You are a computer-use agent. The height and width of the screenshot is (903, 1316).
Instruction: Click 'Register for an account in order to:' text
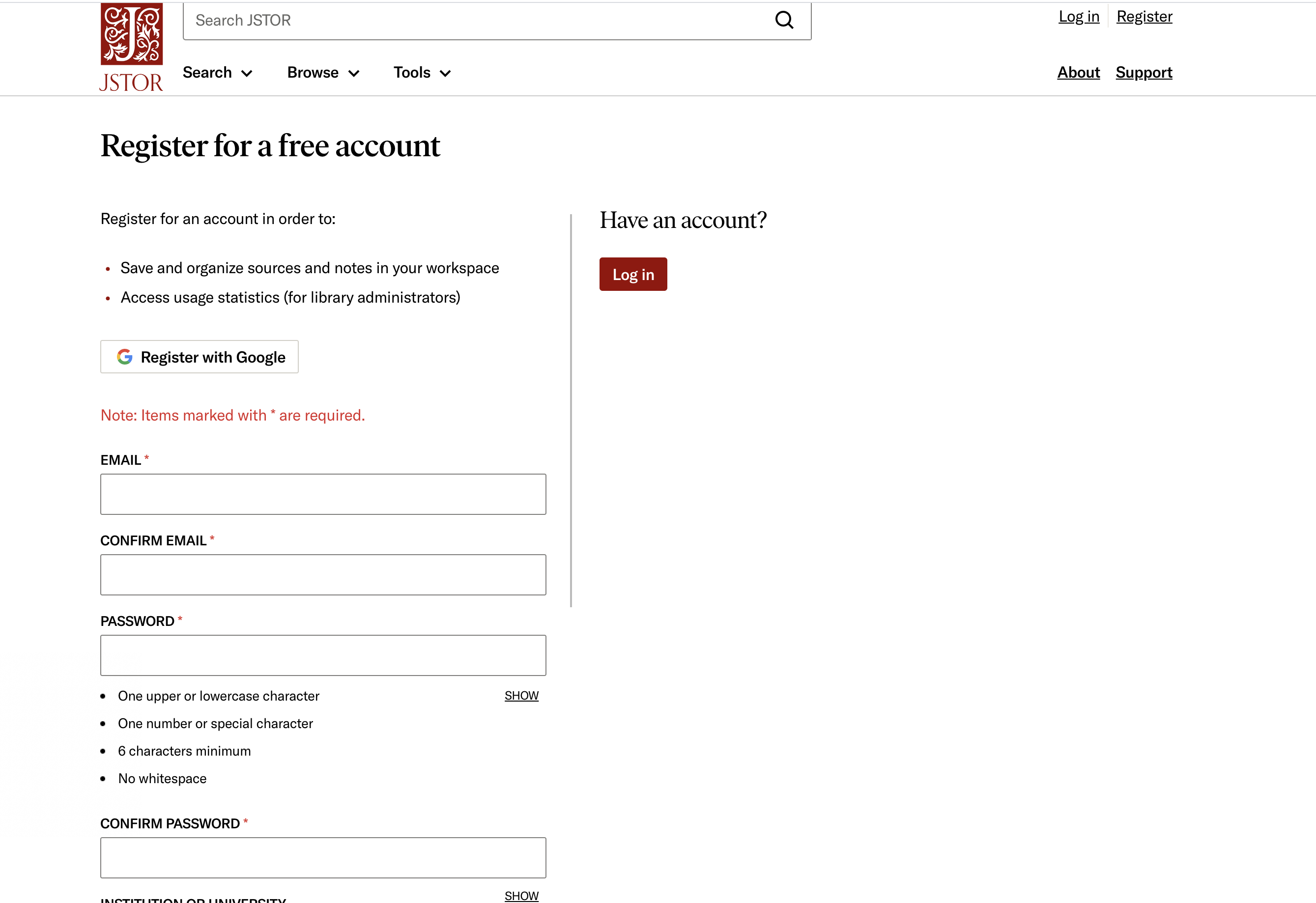pyautogui.click(x=218, y=219)
